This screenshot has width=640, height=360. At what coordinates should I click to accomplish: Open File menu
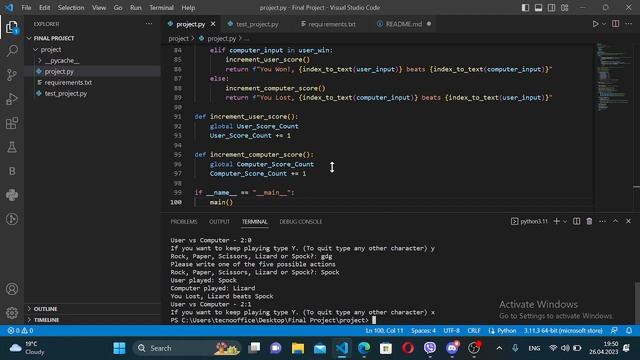(26, 7)
